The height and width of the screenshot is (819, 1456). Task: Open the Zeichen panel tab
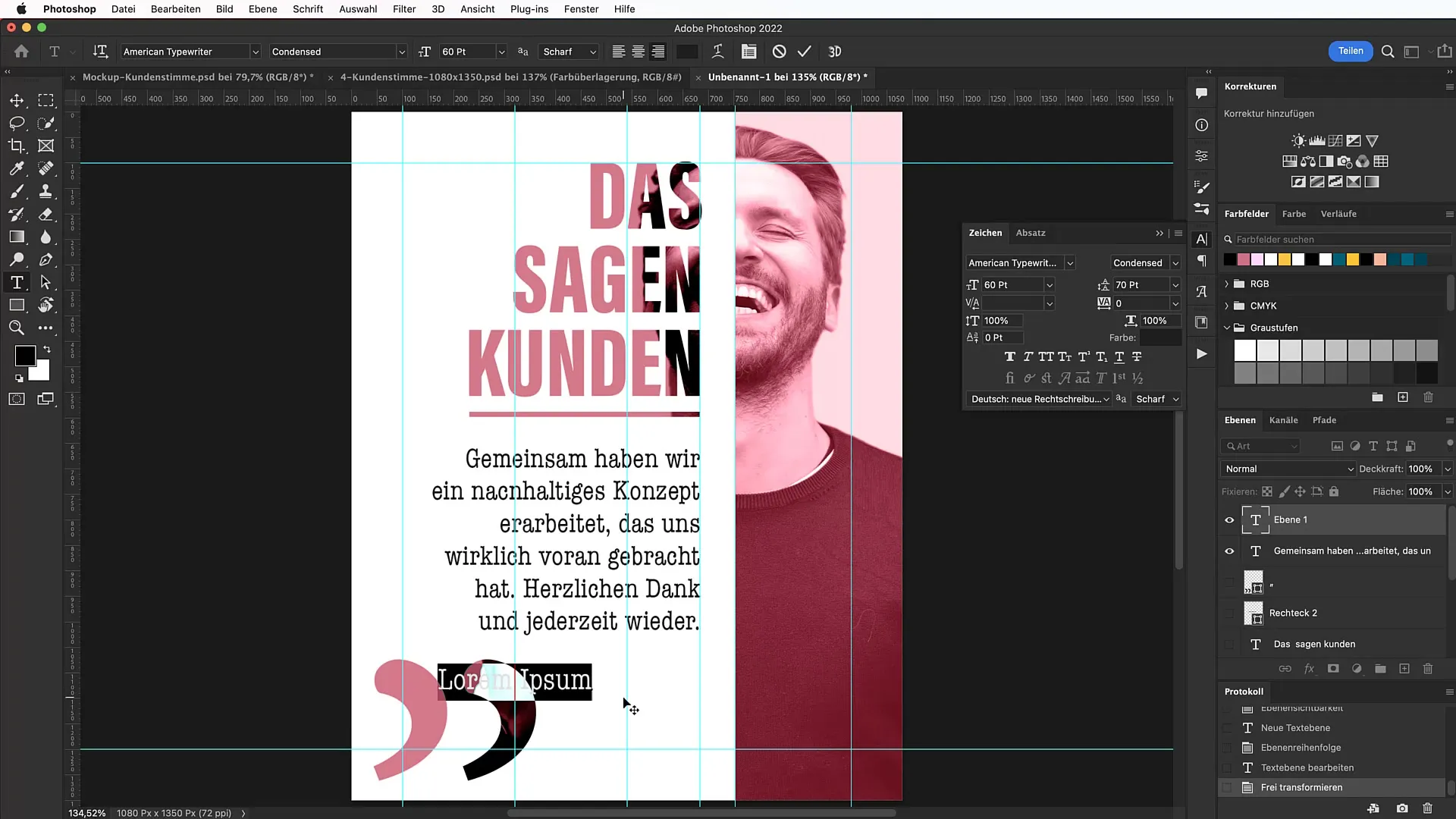click(985, 232)
